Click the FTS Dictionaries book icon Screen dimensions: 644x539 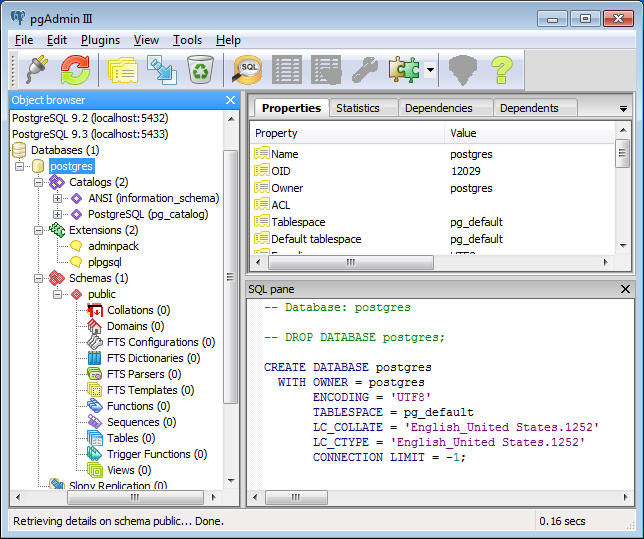coord(94,358)
